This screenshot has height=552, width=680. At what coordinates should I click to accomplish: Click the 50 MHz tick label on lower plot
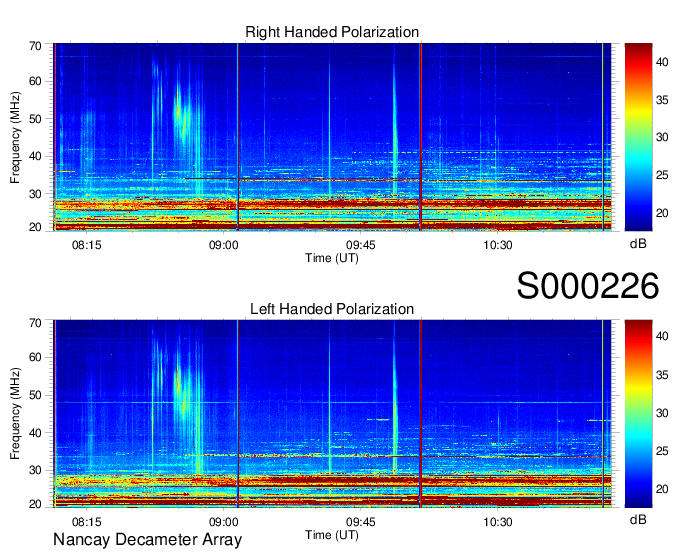[35, 395]
